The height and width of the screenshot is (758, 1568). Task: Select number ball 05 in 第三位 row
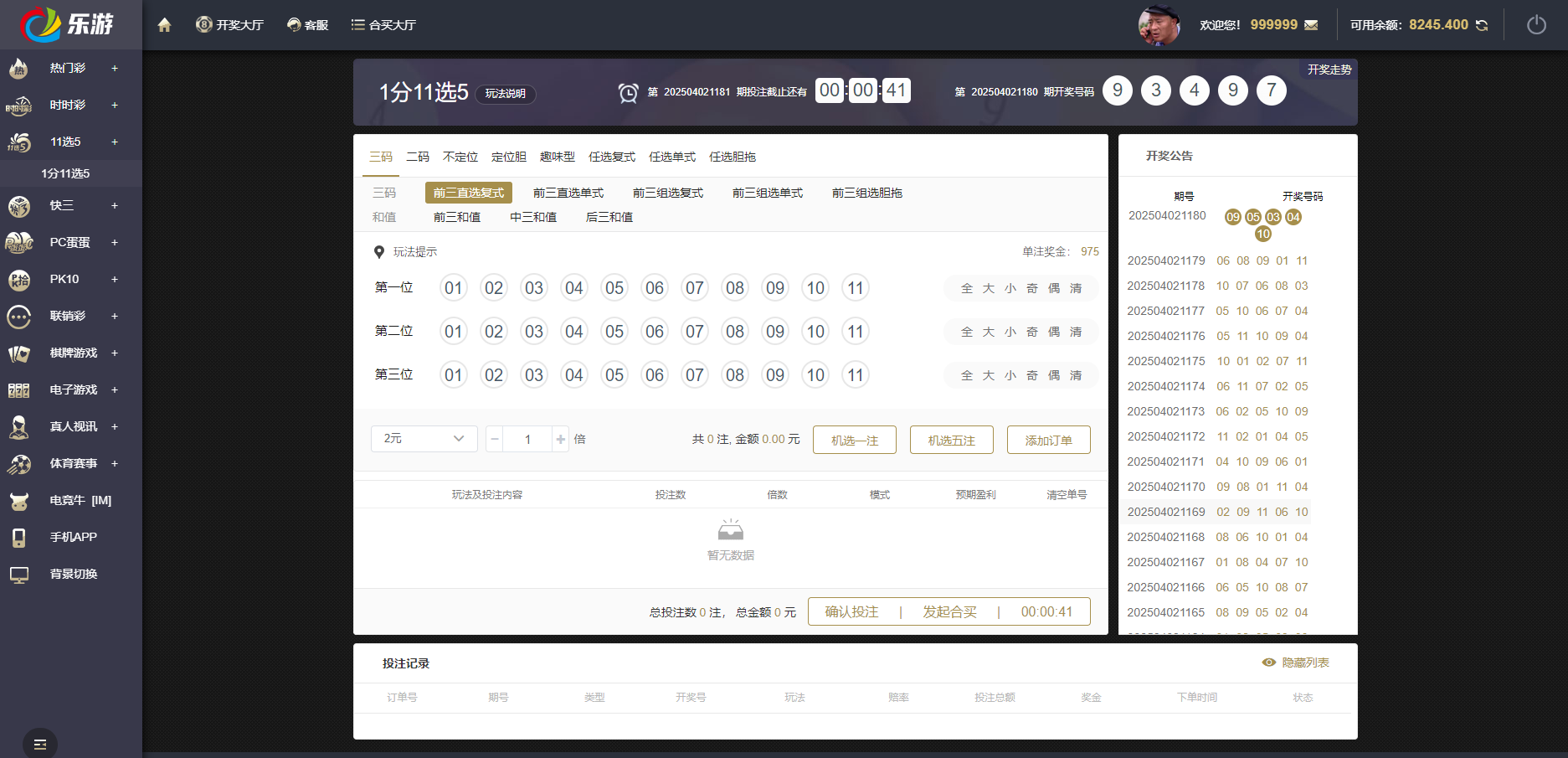point(614,374)
